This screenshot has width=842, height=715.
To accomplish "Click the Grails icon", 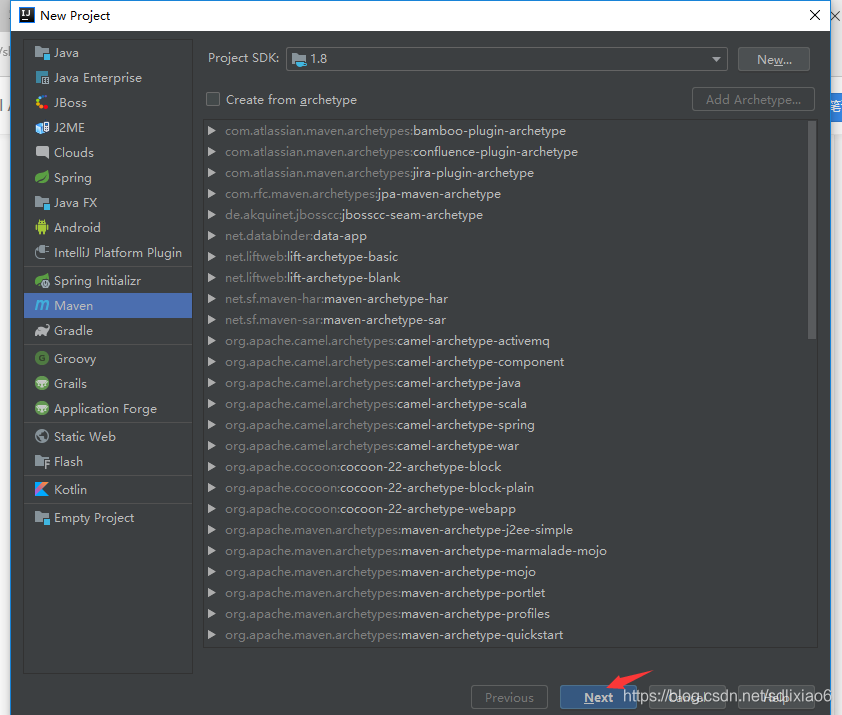I will point(42,384).
